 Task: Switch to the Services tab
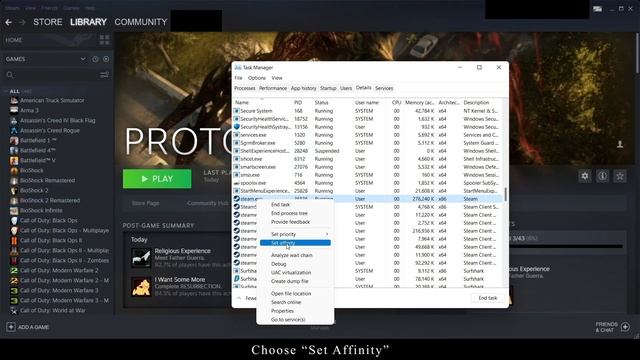pos(384,88)
